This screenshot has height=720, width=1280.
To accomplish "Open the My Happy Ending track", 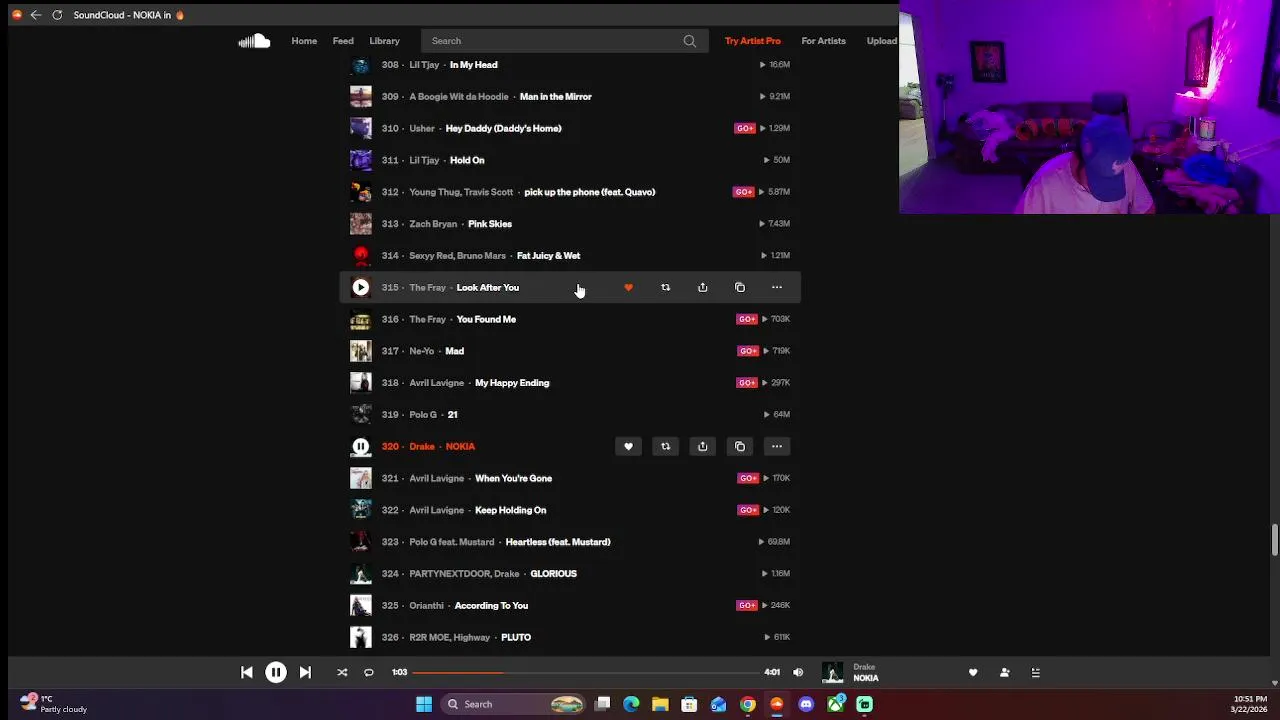I will point(512,383).
